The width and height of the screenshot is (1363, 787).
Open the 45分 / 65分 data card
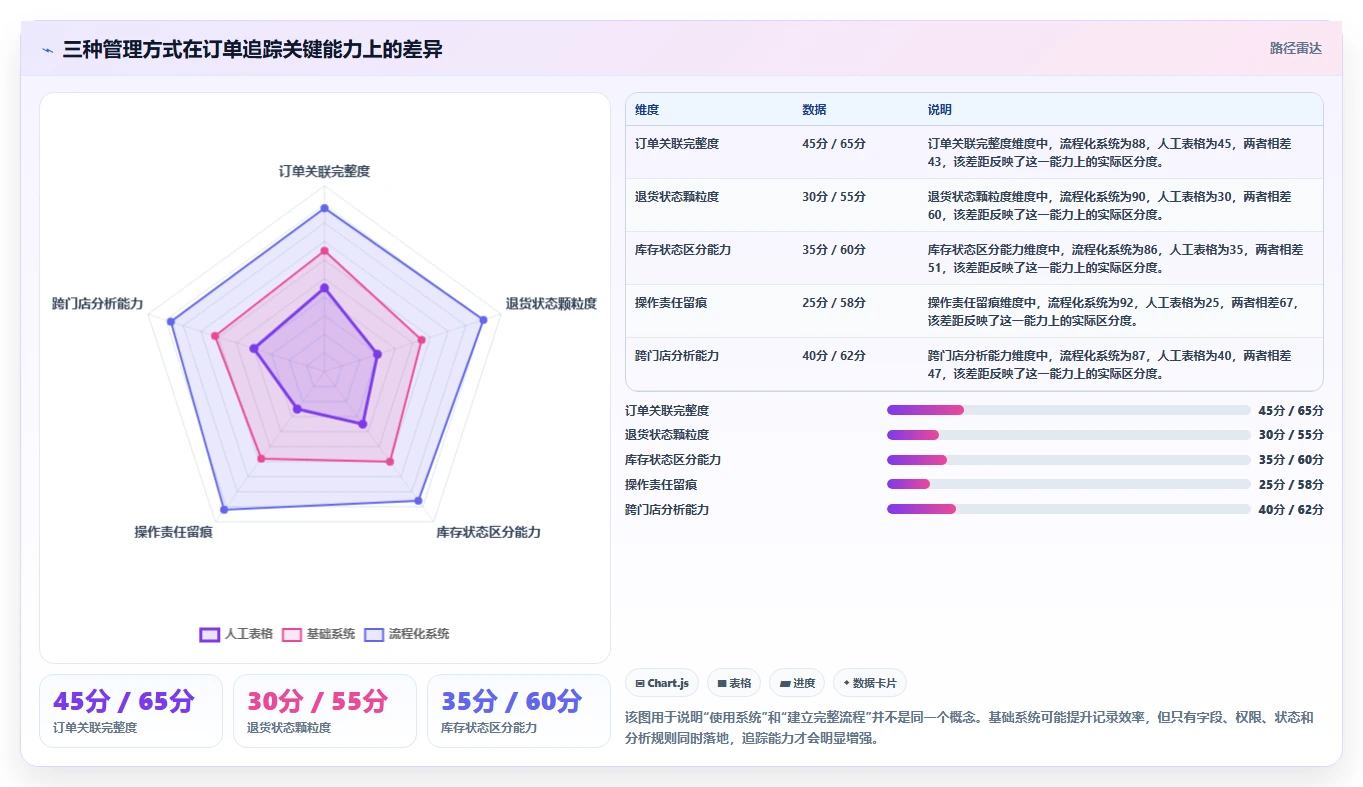tap(131, 711)
